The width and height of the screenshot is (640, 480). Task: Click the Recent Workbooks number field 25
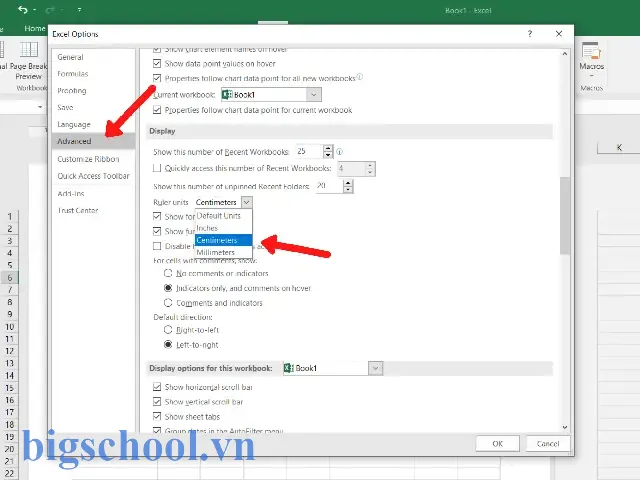pyautogui.click(x=309, y=151)
